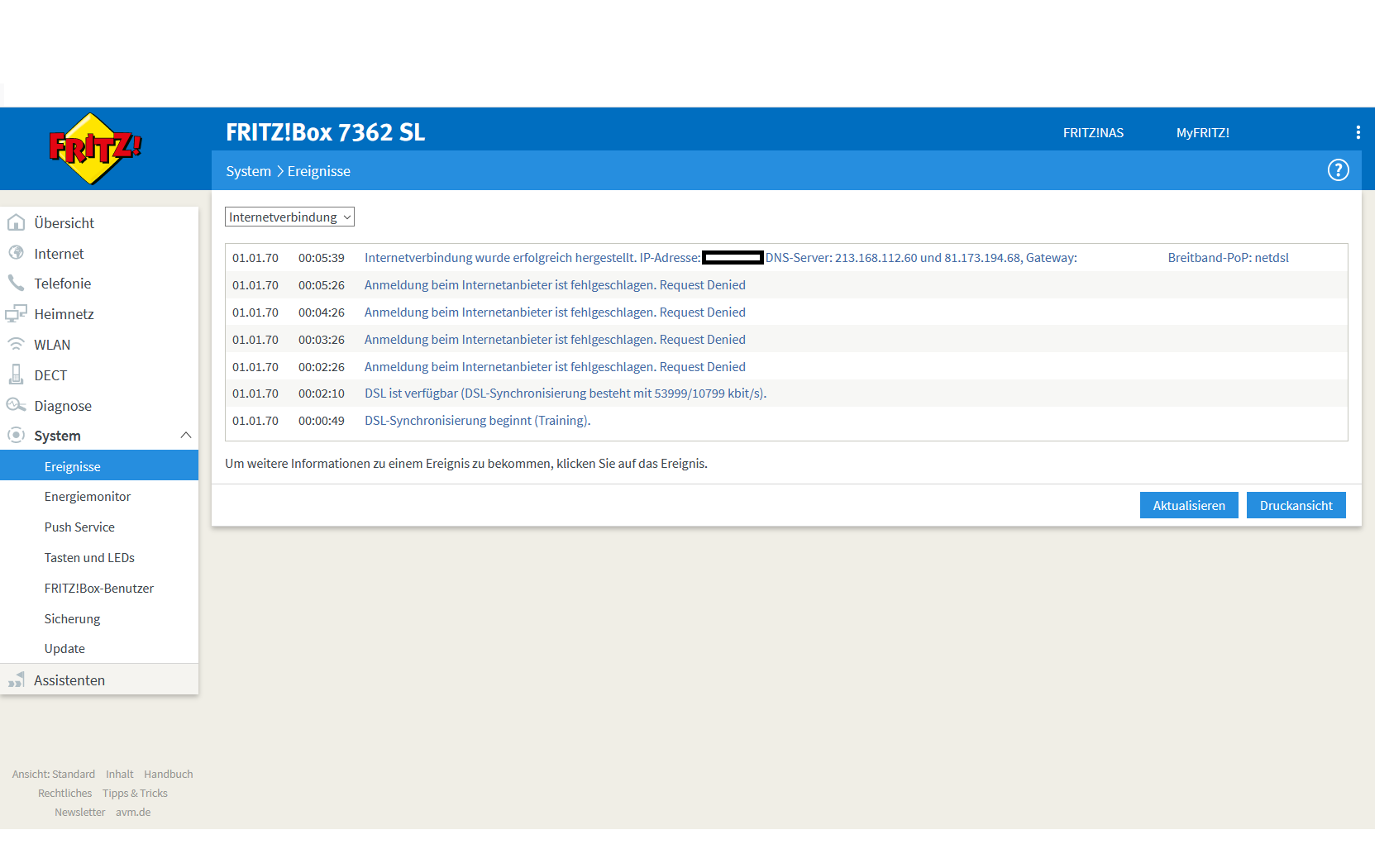
Task: Click the 00:00:49 timestamp cell
Action: coord(322,421)
